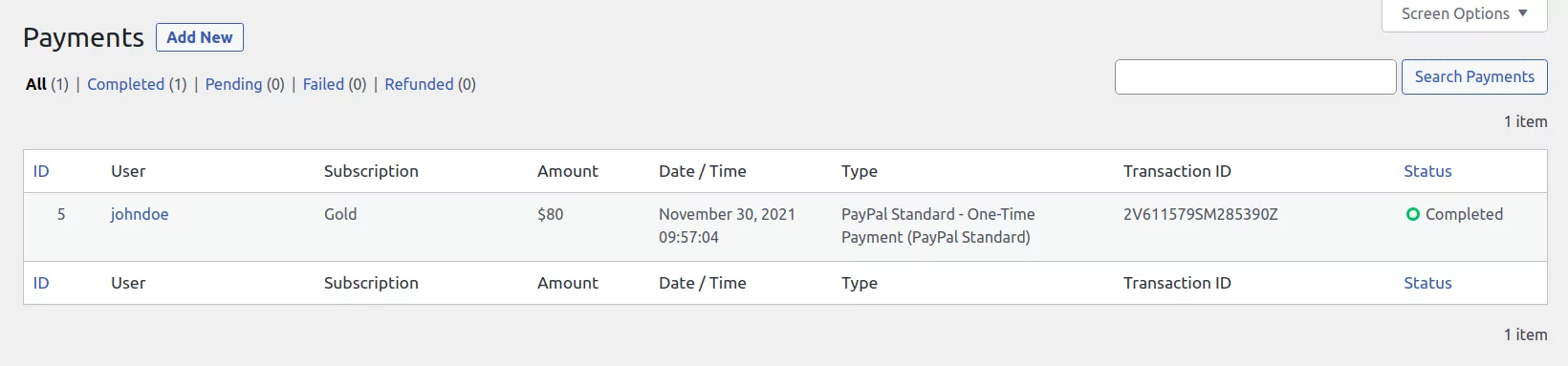Click transaction ID 2V611579SM285390Z
The width and height of the screenshot is (1568, 366).
(1200, 214)
